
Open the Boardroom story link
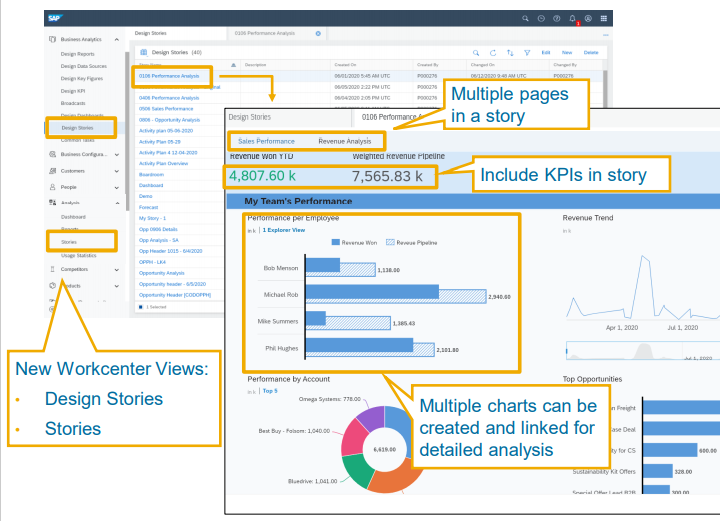[152, 175]
